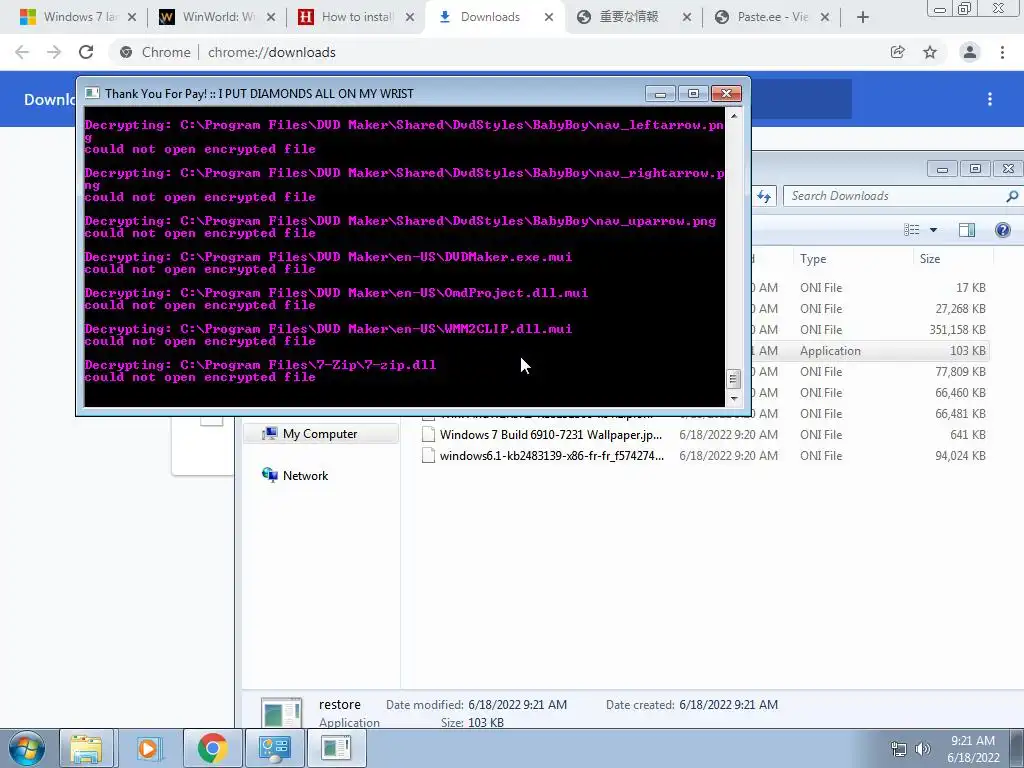Select the 17 KB ONI File row
Image resolution: width=1024 pixels, height=768 pixels.
[870, 288]
